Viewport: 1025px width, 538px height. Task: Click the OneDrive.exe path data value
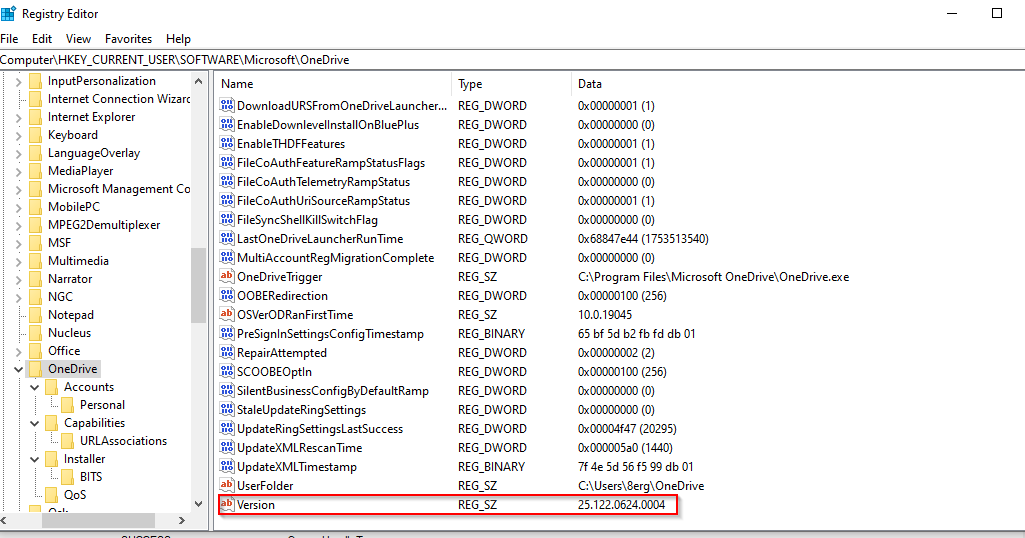pyautogui.click(x=713, y=277)
